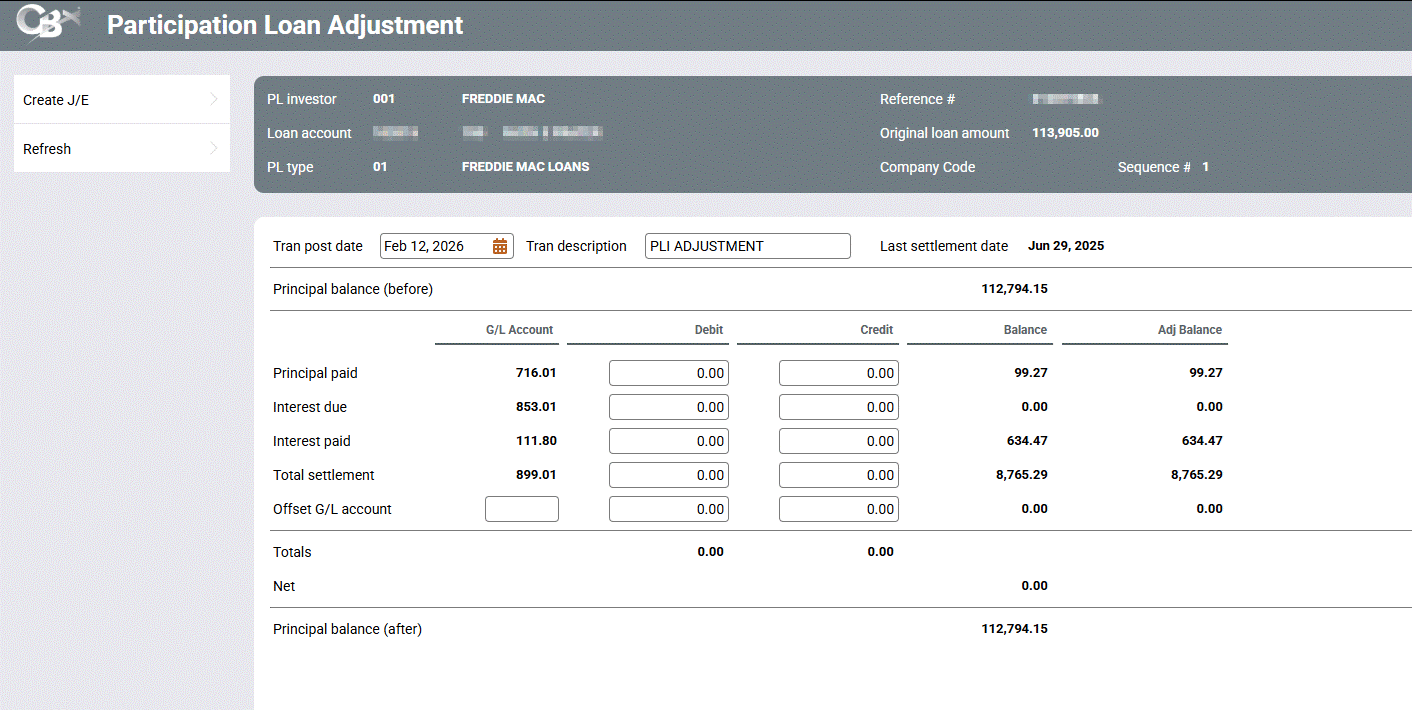The image size is (1412, 710).
Task: Enter the Offset G/L account number box
Action: pos(521,509)
